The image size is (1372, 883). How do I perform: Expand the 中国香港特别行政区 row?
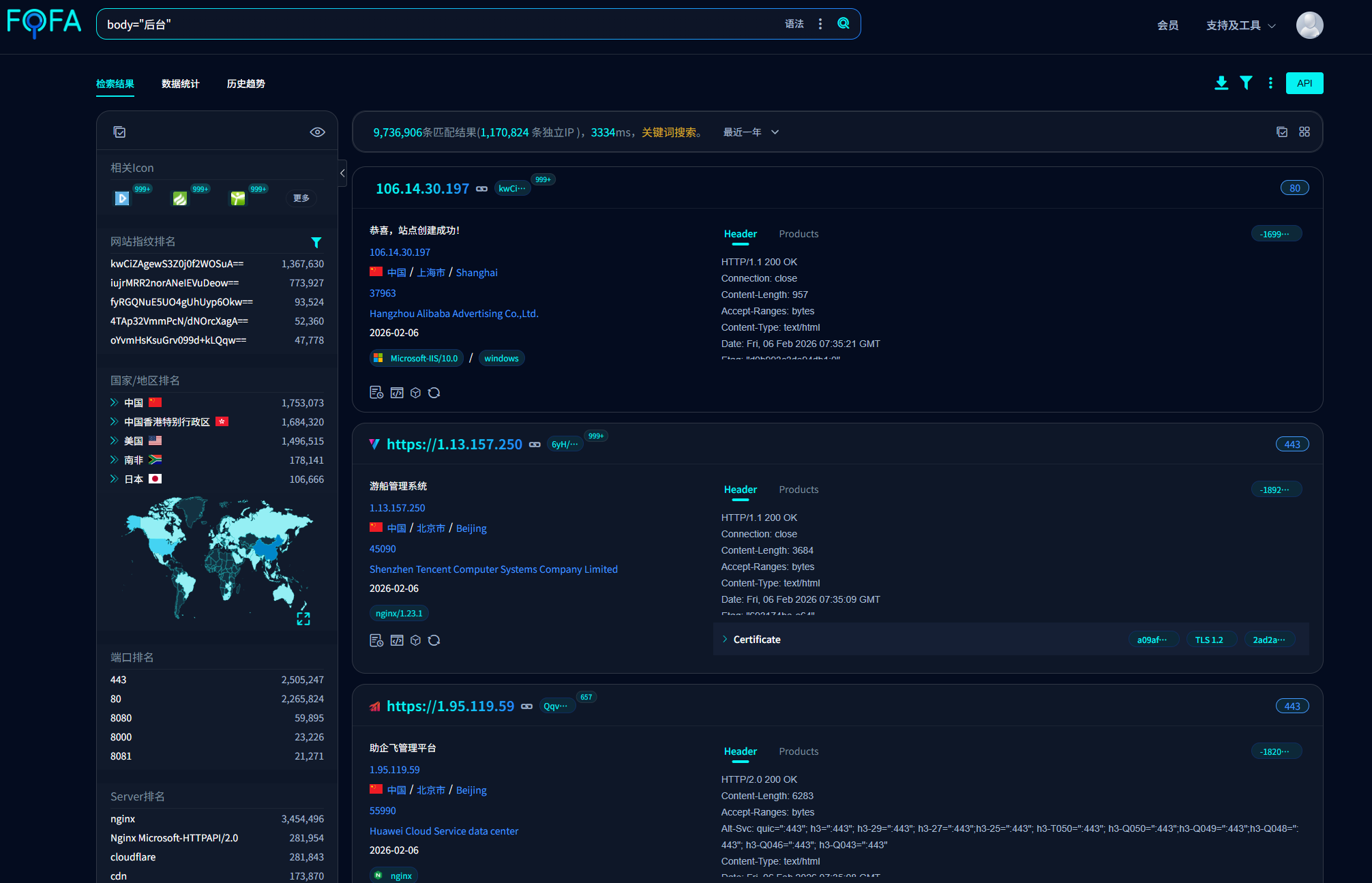point(115,421)
